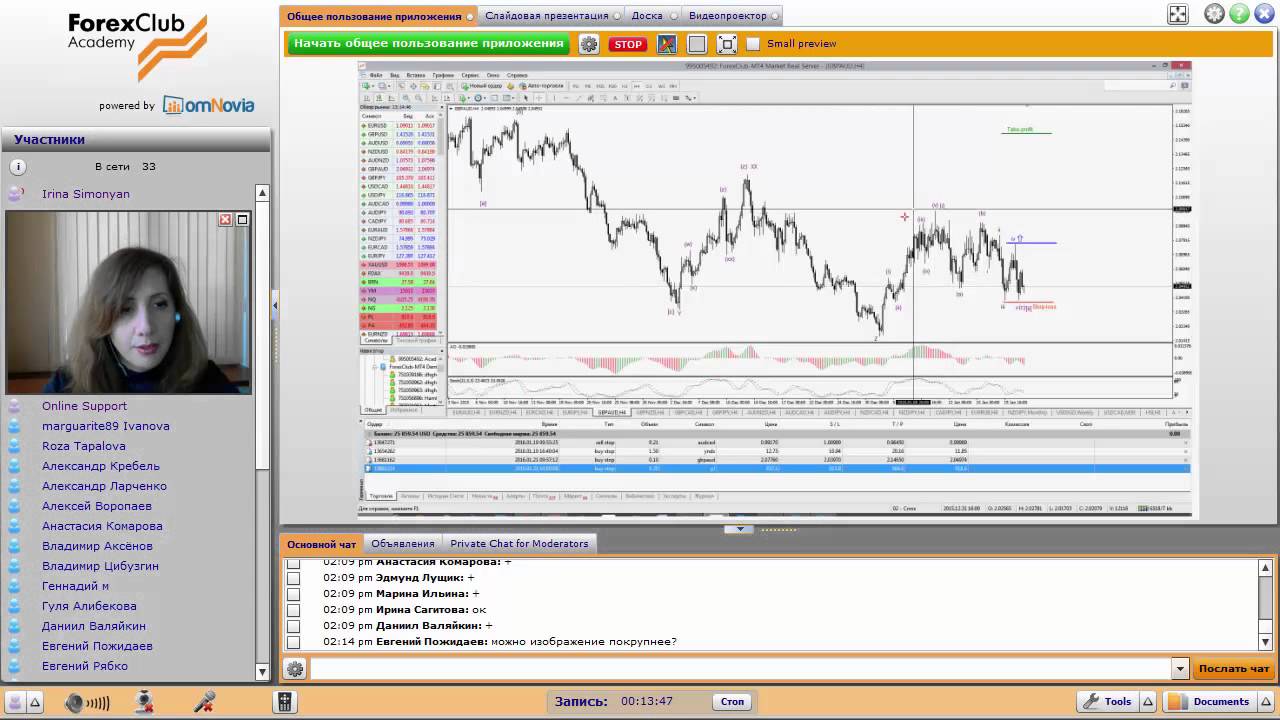
Task: Select participant Александр Кребель
Action: tap(100, 466)
